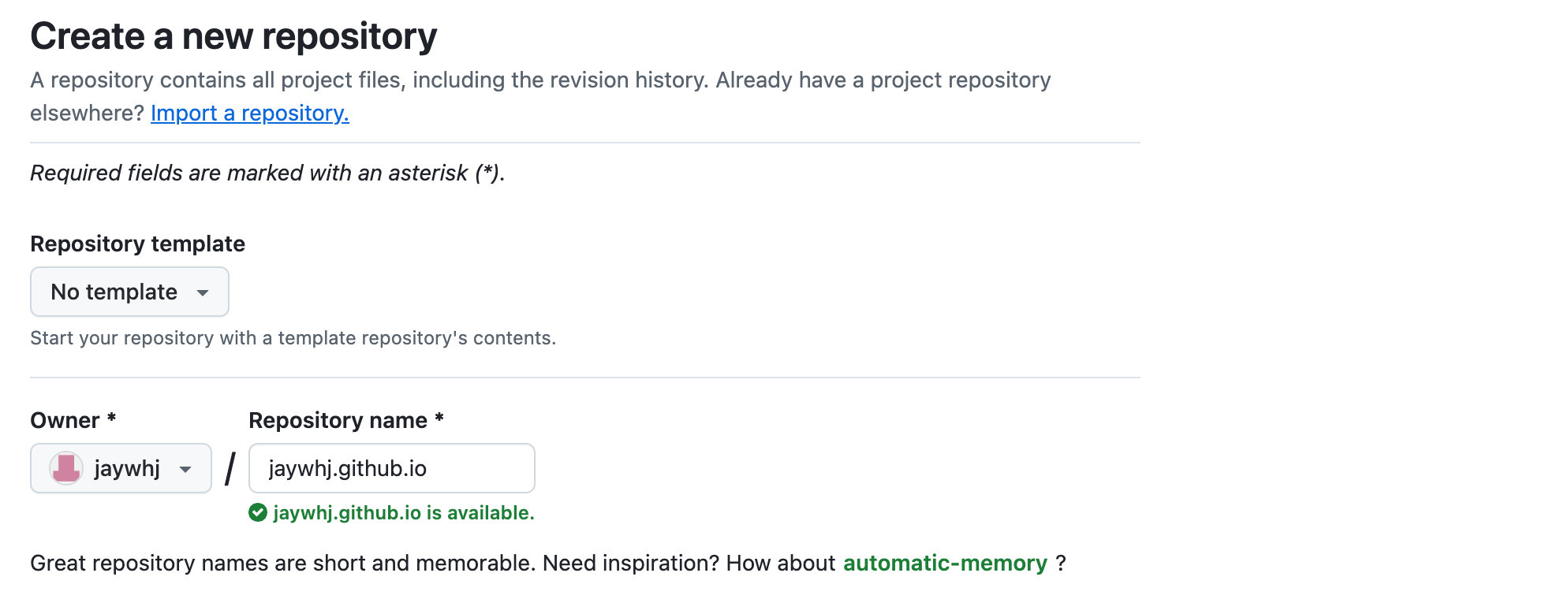1568x599 pixels.
Task: Click the Owner field label
Action: pyautogui.click(x=65, y=421)
